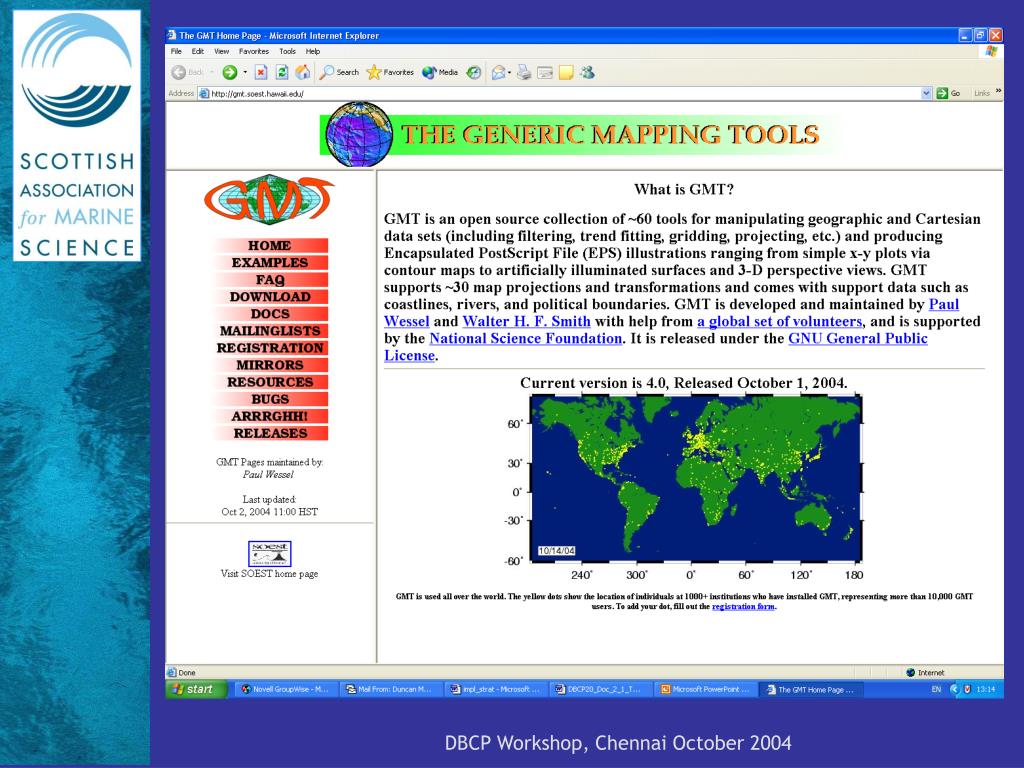Stop loading with the red X toolbar icon

[261, 72]
